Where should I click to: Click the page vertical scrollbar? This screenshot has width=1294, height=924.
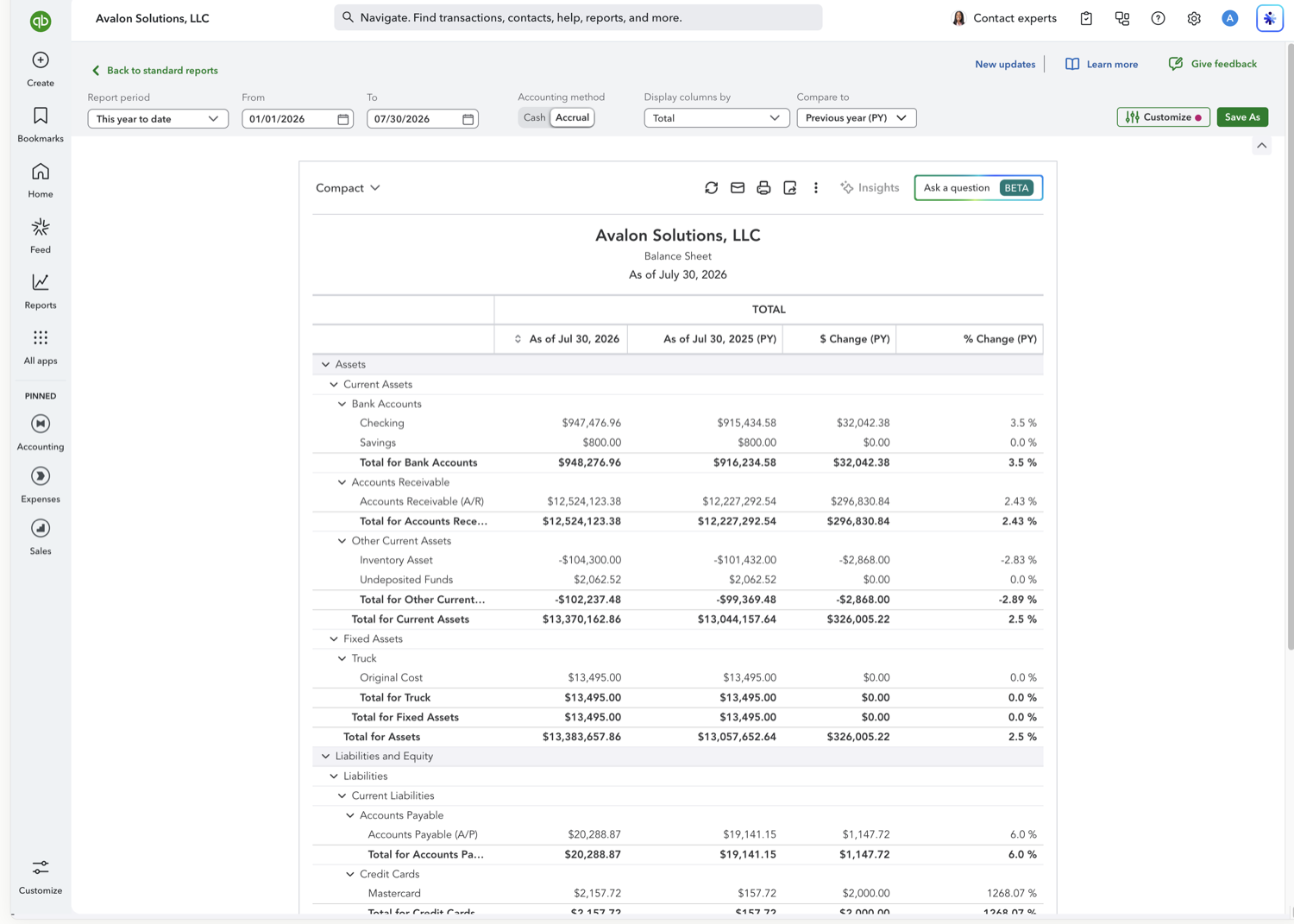coord(1290,345)
